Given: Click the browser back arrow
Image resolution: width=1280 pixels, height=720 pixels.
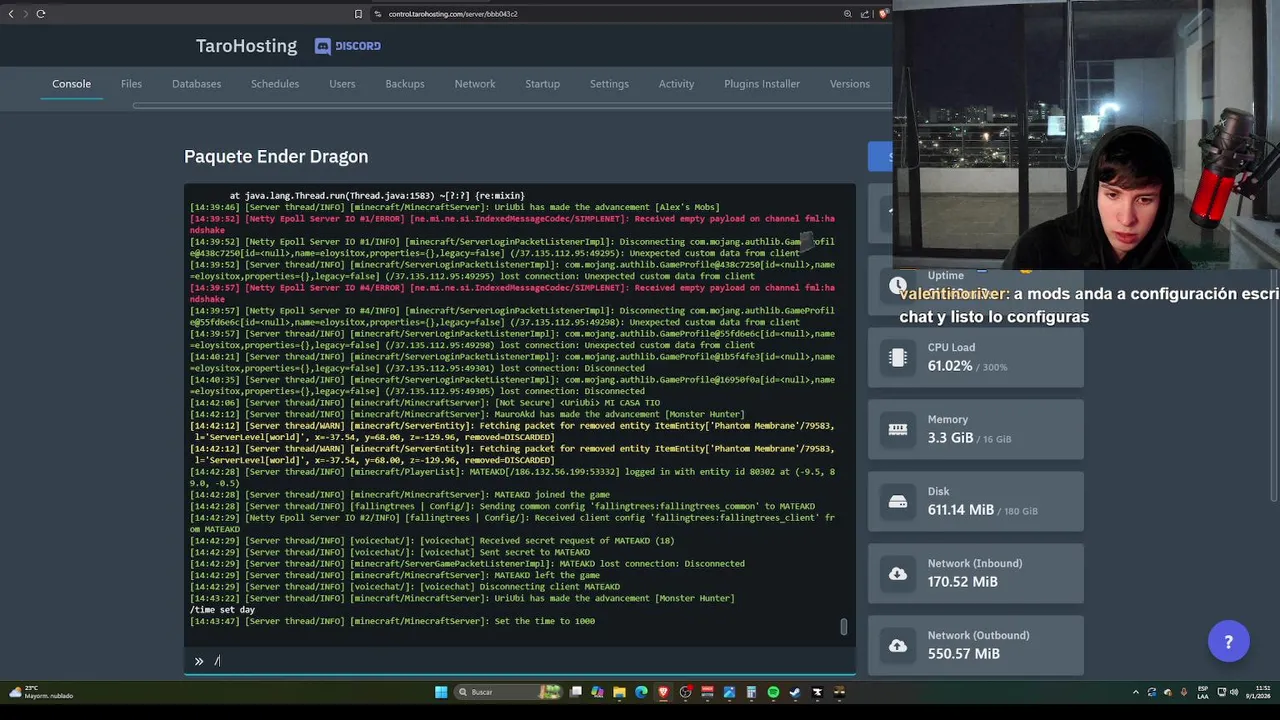Looking at the screenshot, I should point(11,14).
